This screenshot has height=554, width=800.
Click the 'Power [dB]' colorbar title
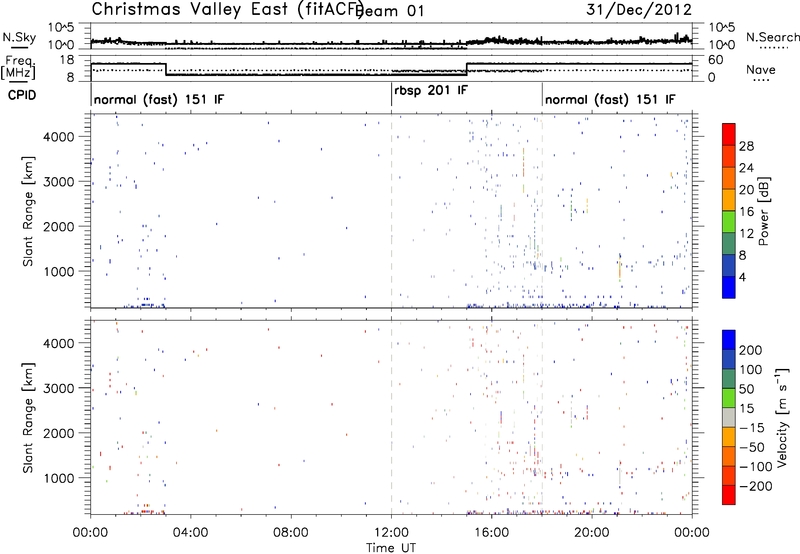point(764,211)
